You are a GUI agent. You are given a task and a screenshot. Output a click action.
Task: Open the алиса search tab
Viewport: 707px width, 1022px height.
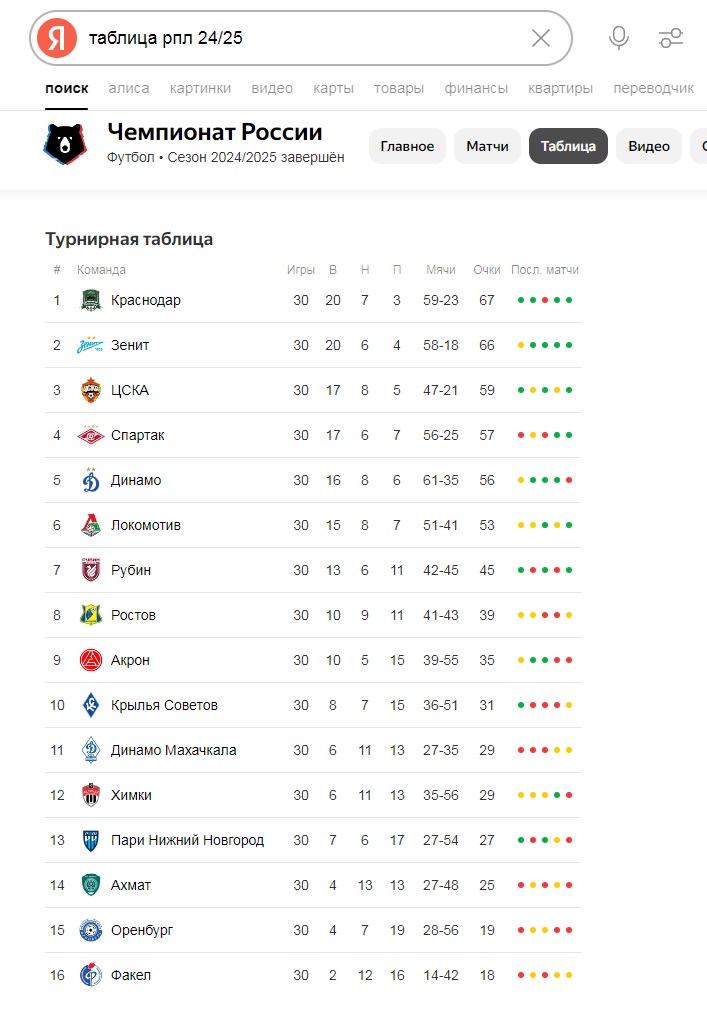click(128, 88)
